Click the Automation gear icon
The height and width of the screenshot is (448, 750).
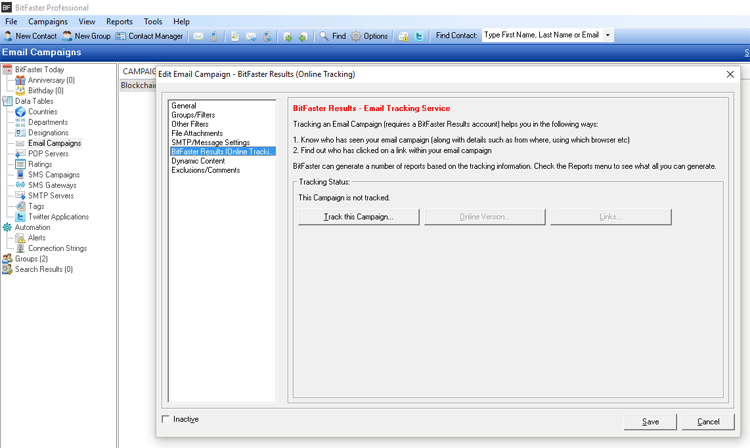point(7,227)
